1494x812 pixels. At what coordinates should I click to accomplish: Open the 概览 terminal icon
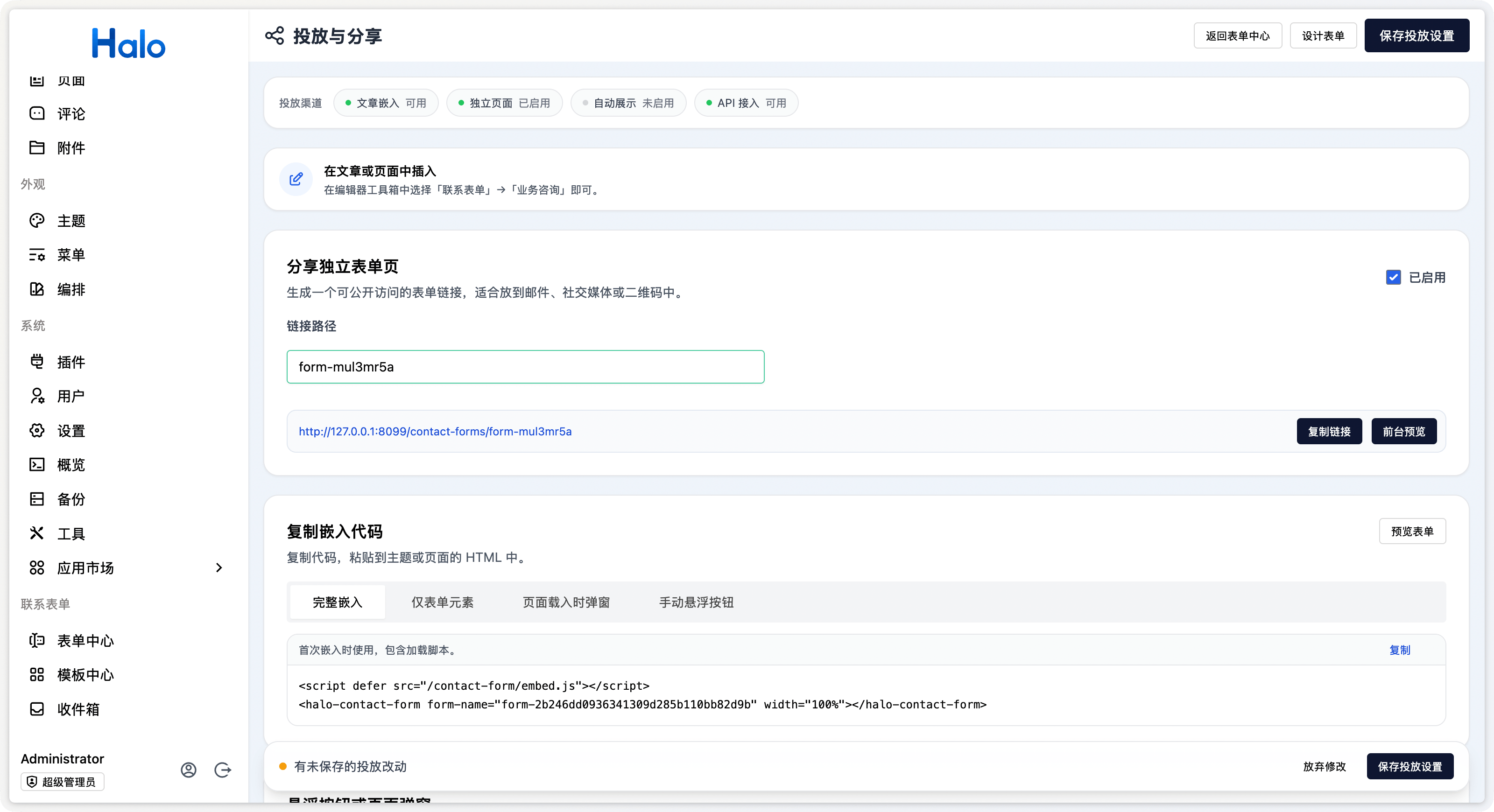click(x=36, y=465)
